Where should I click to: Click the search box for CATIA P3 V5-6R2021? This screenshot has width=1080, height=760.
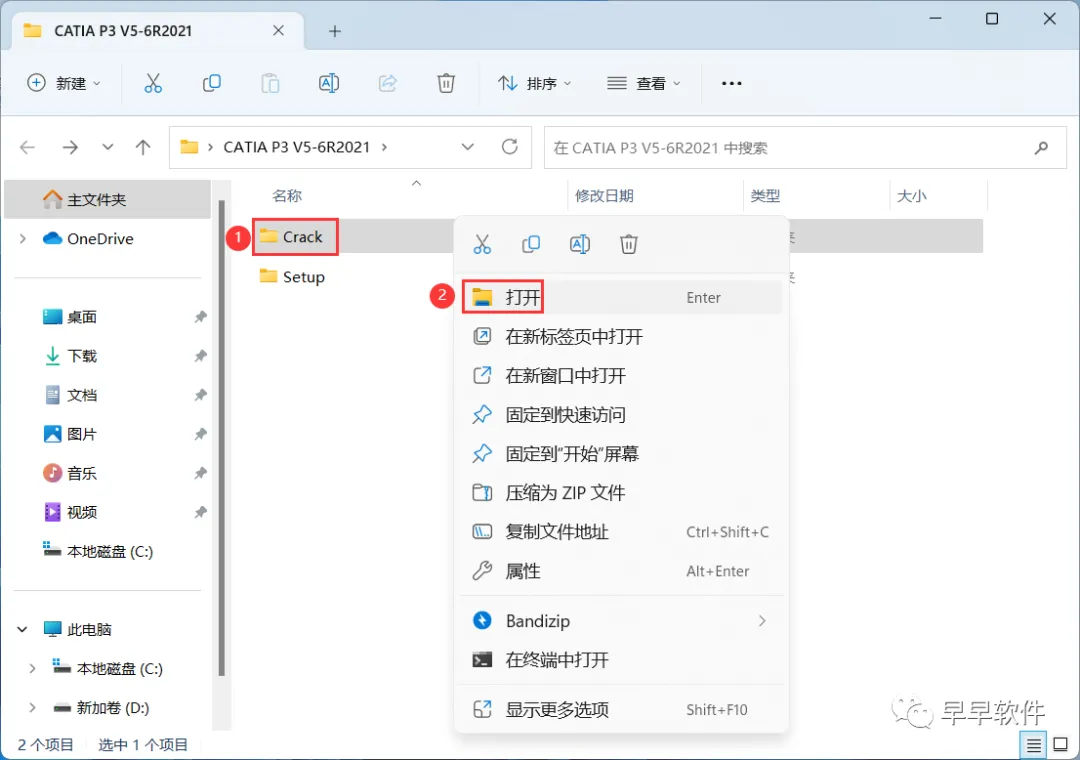point(805,147)
